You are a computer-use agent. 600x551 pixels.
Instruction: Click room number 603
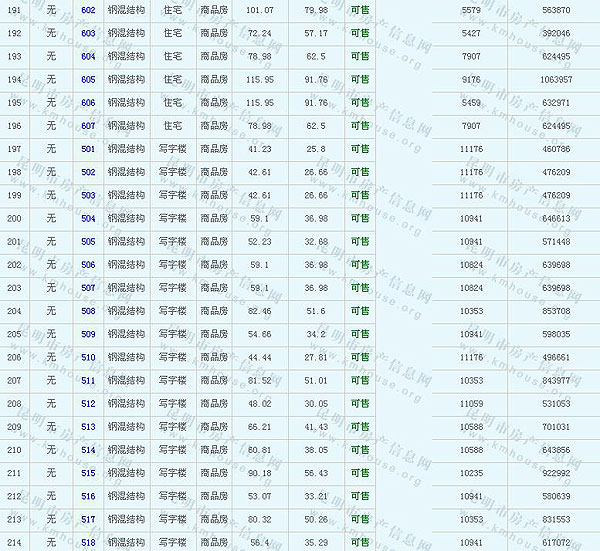[x=88, y=33]
